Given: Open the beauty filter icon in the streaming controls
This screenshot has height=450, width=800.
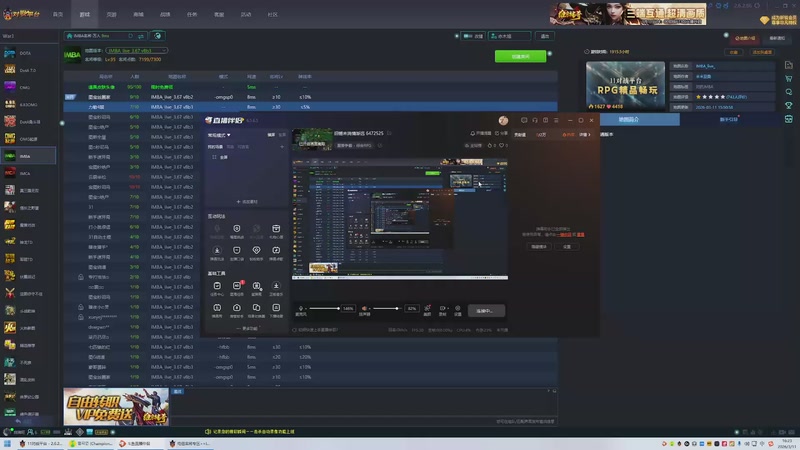Looking at the screenshot, I should (x=427, y=309).
